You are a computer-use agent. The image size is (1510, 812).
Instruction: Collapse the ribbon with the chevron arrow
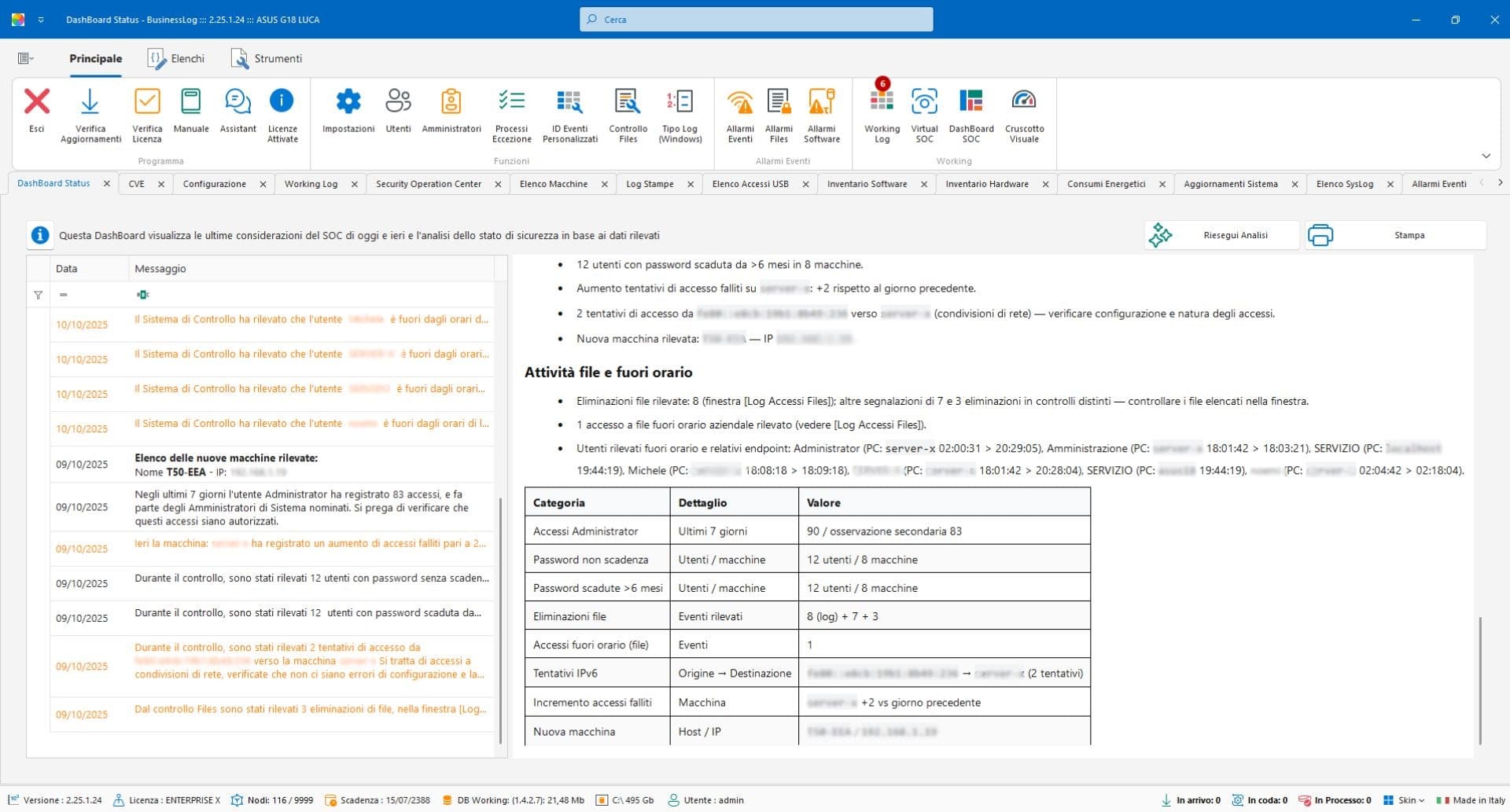pos(1486,156)
